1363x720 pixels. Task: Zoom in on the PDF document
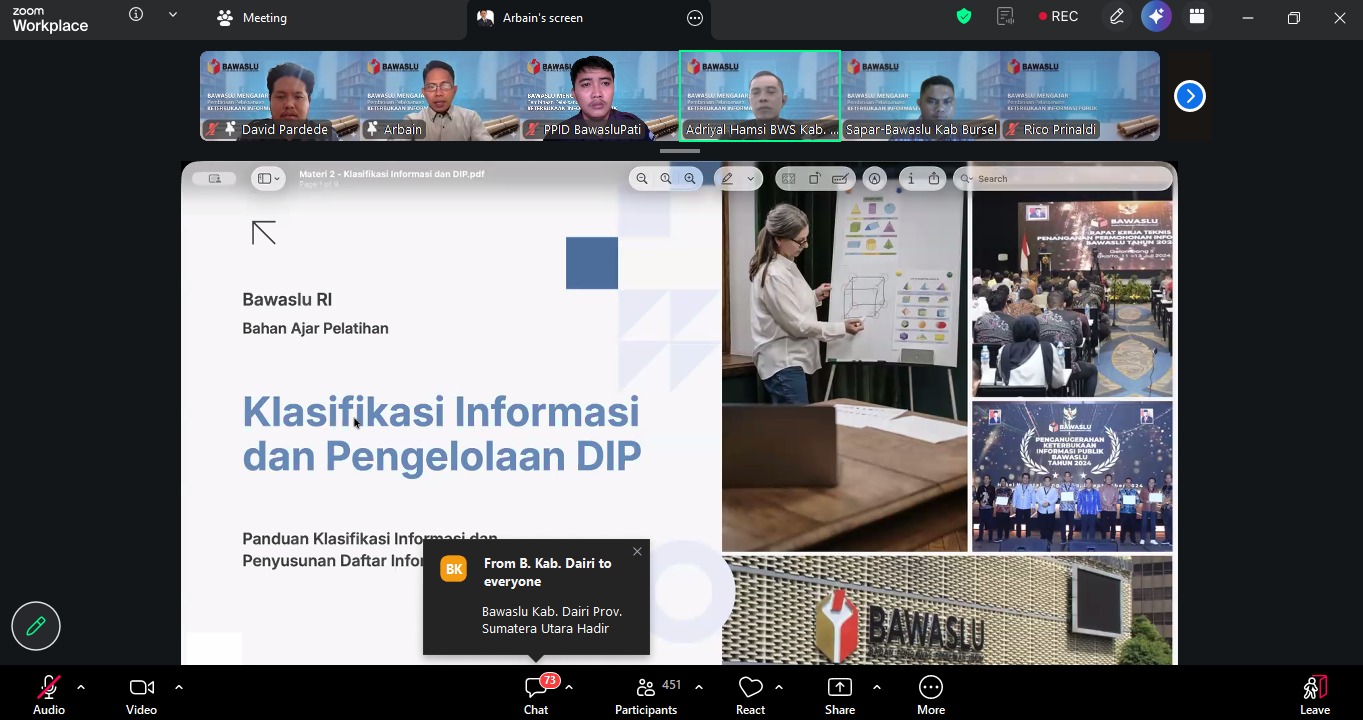[690, 178]
